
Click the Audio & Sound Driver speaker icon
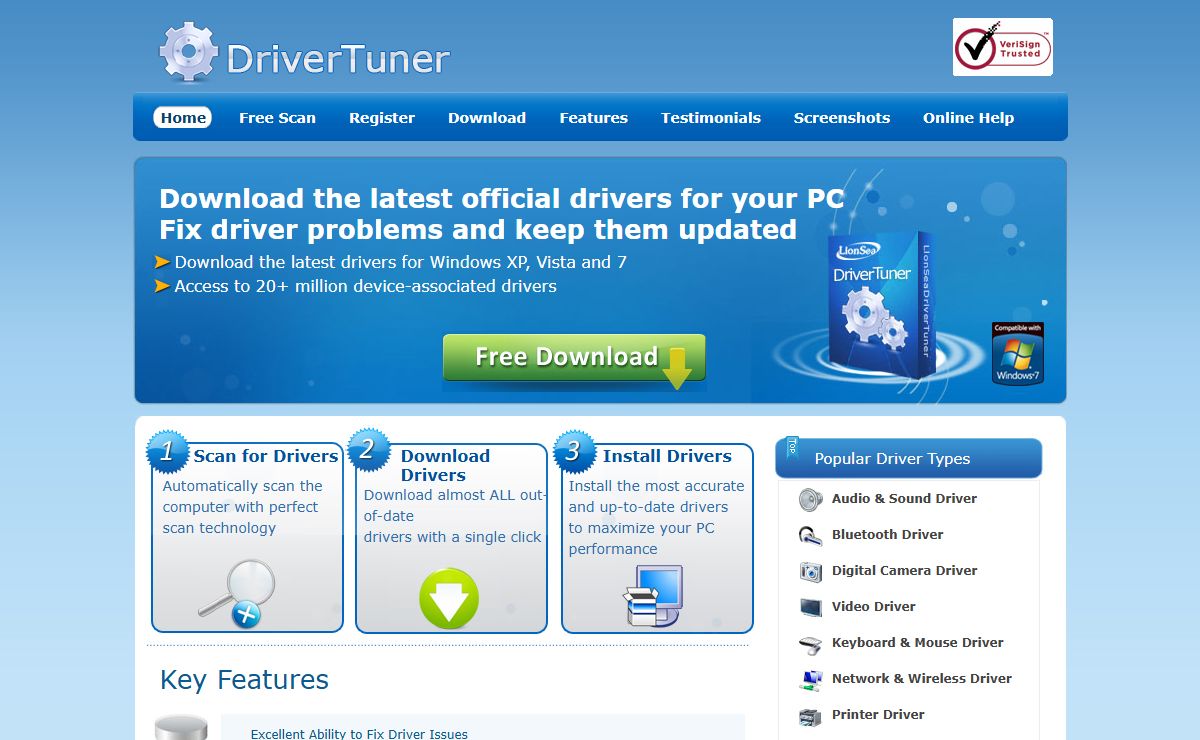[x=811, y=499]
